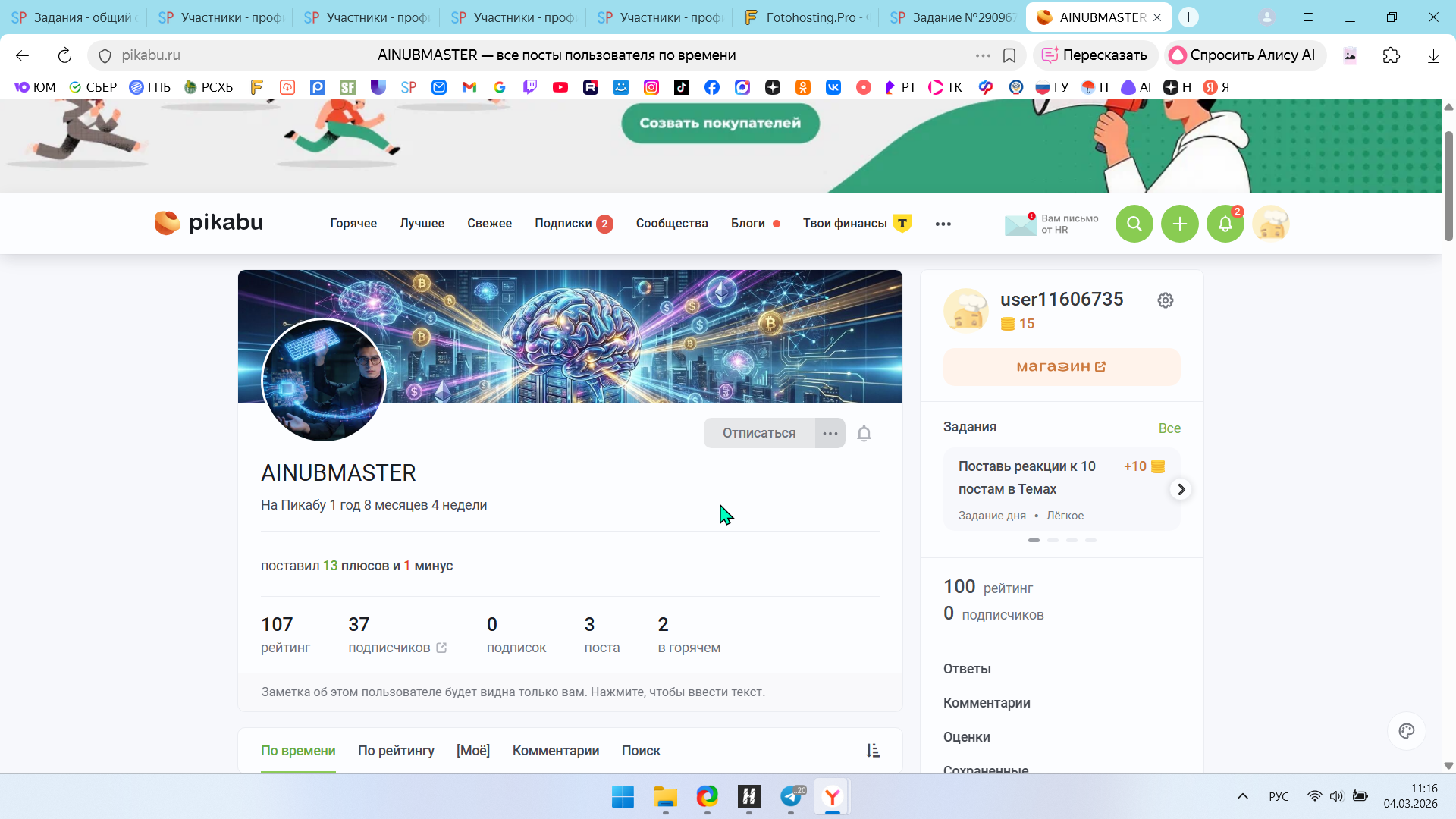Open Pikabu search with the magnifier icon
The image size is (1456, 819).
tap(1134, 224)
